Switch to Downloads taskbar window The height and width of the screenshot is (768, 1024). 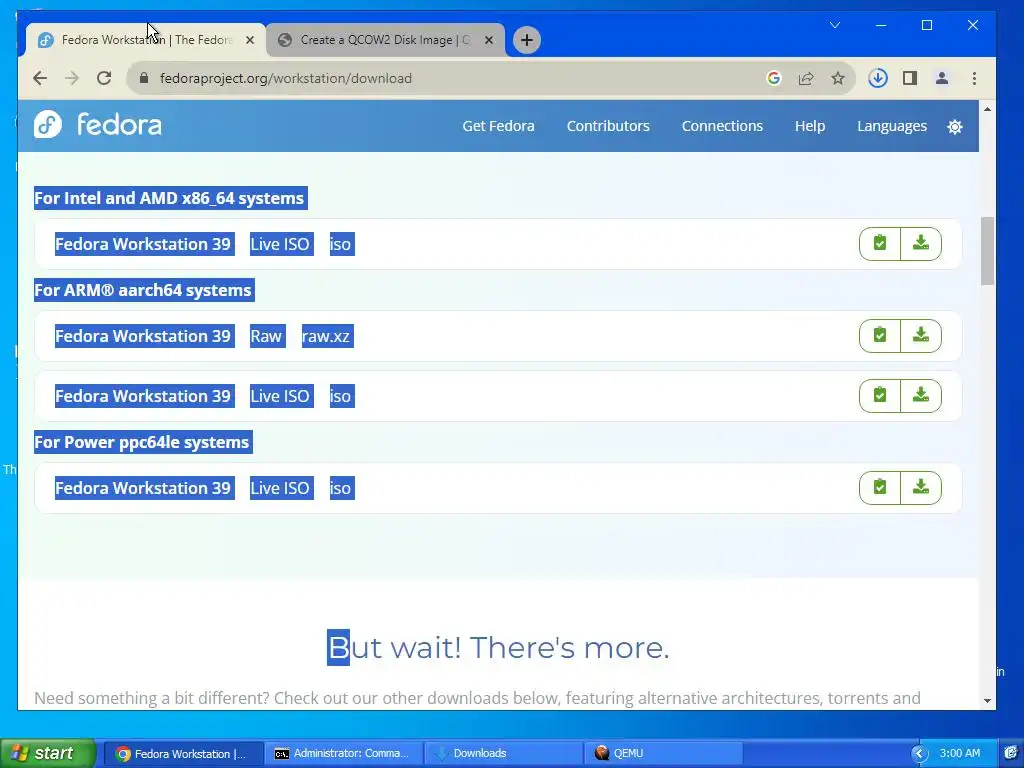click(x=504, y=754)
